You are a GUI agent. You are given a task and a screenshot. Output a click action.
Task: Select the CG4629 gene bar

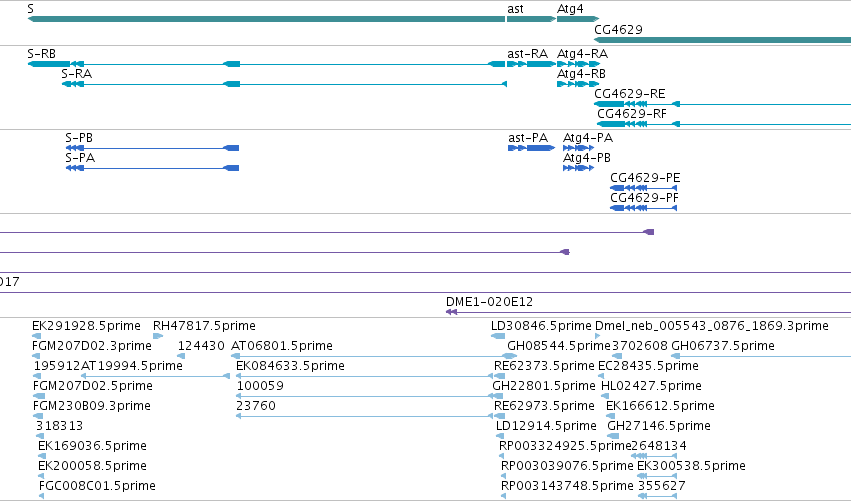[722, 40]
